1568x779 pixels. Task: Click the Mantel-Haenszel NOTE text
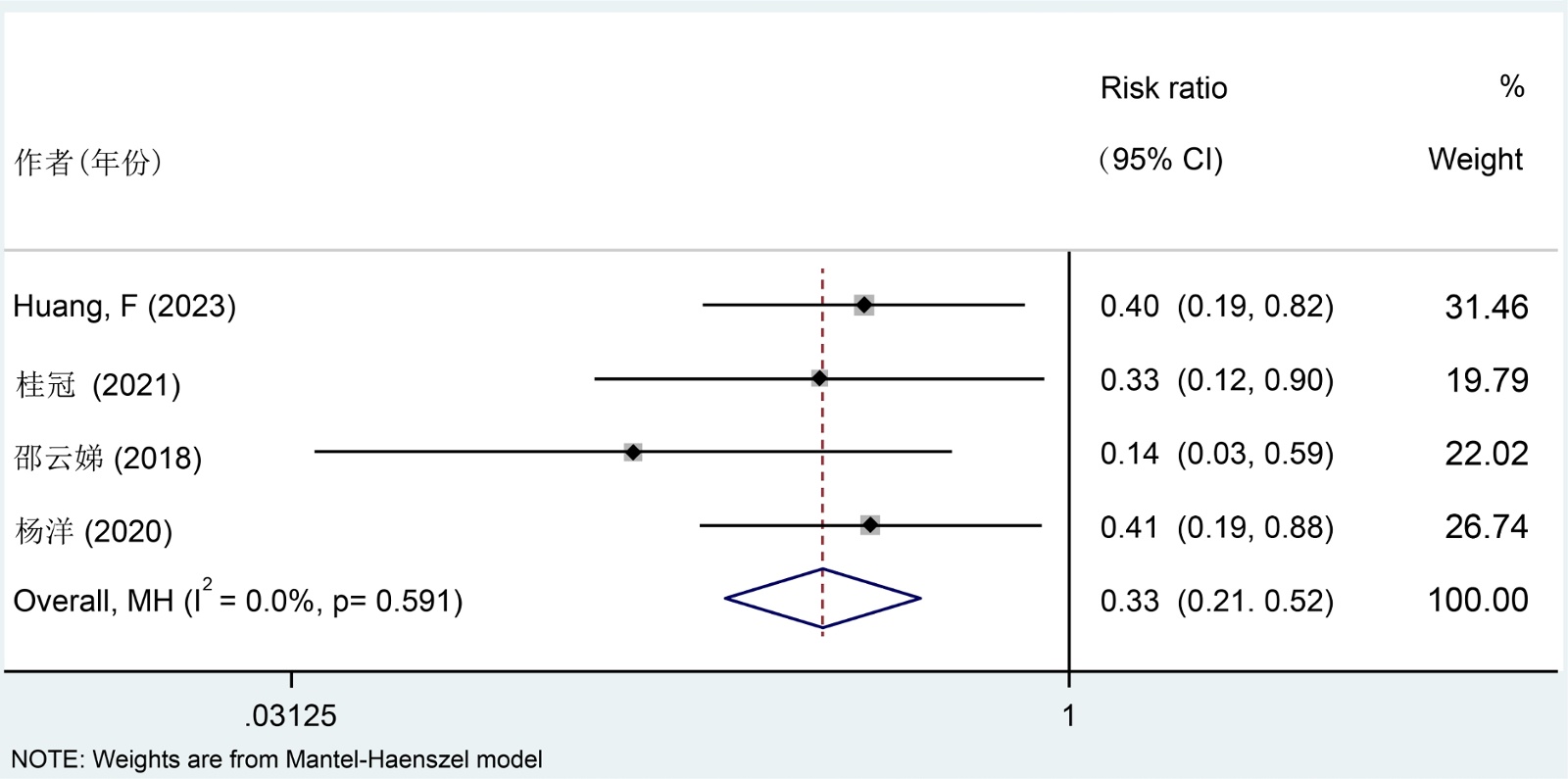(x=276, y=759)
